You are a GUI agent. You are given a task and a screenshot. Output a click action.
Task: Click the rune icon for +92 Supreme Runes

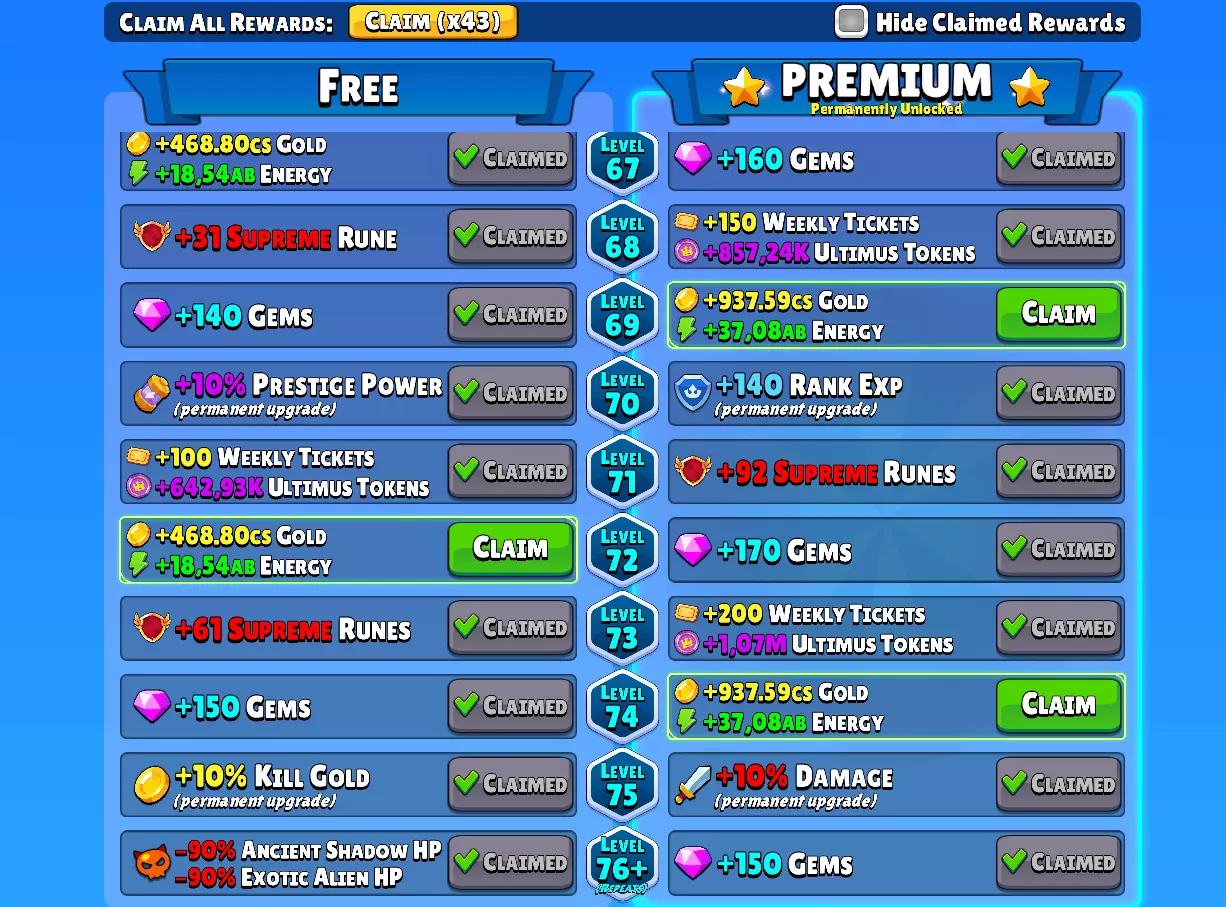tap(692, 471)
